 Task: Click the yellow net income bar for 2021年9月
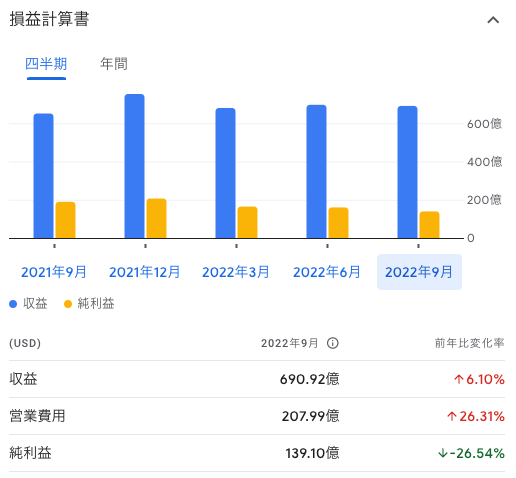pos(65,220)
